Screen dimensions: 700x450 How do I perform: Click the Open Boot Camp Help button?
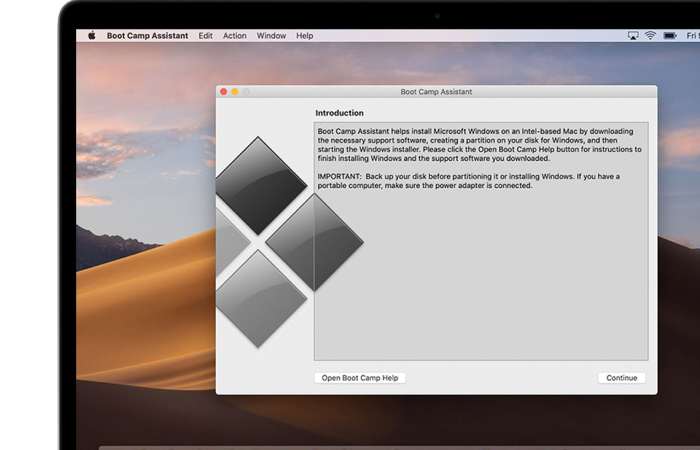(360, 378)
